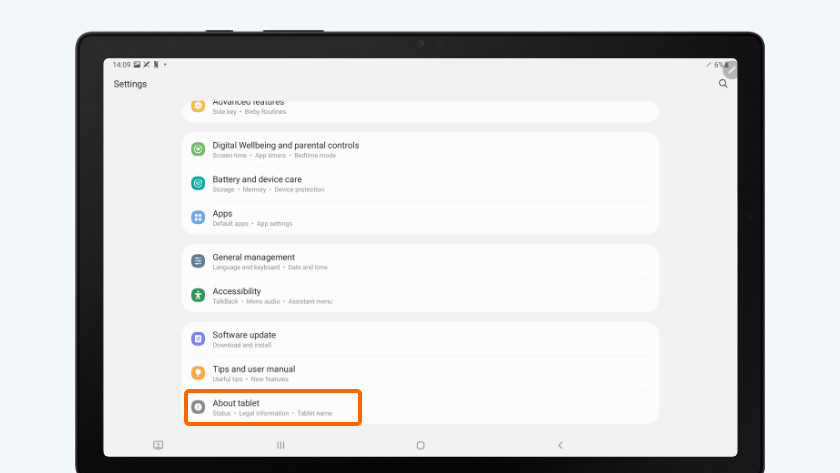Open Tips and user manual entry
Image resolution: width=840 pixels, height=473 pixels.
pos(253,373)
